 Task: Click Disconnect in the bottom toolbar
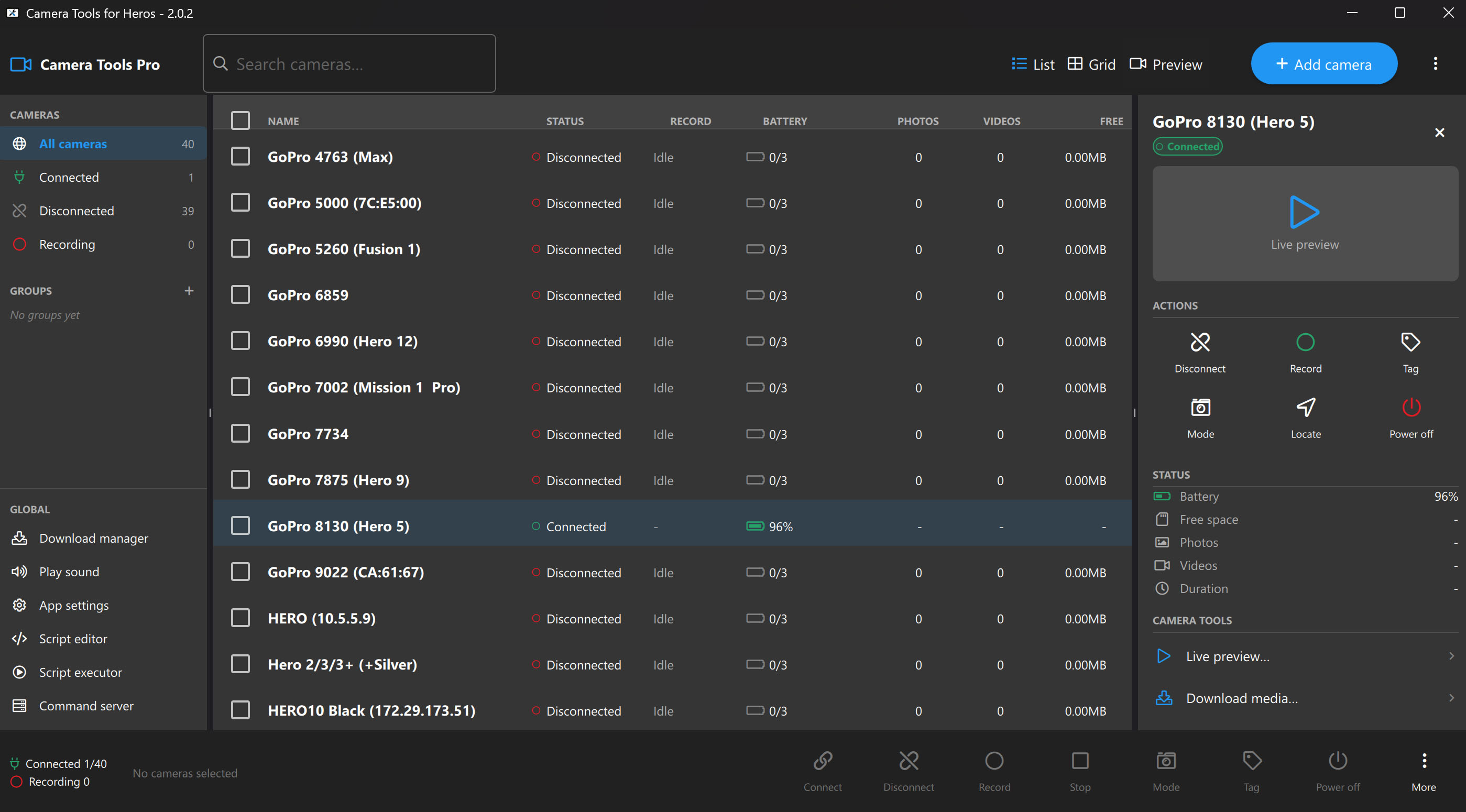point(909,771)
